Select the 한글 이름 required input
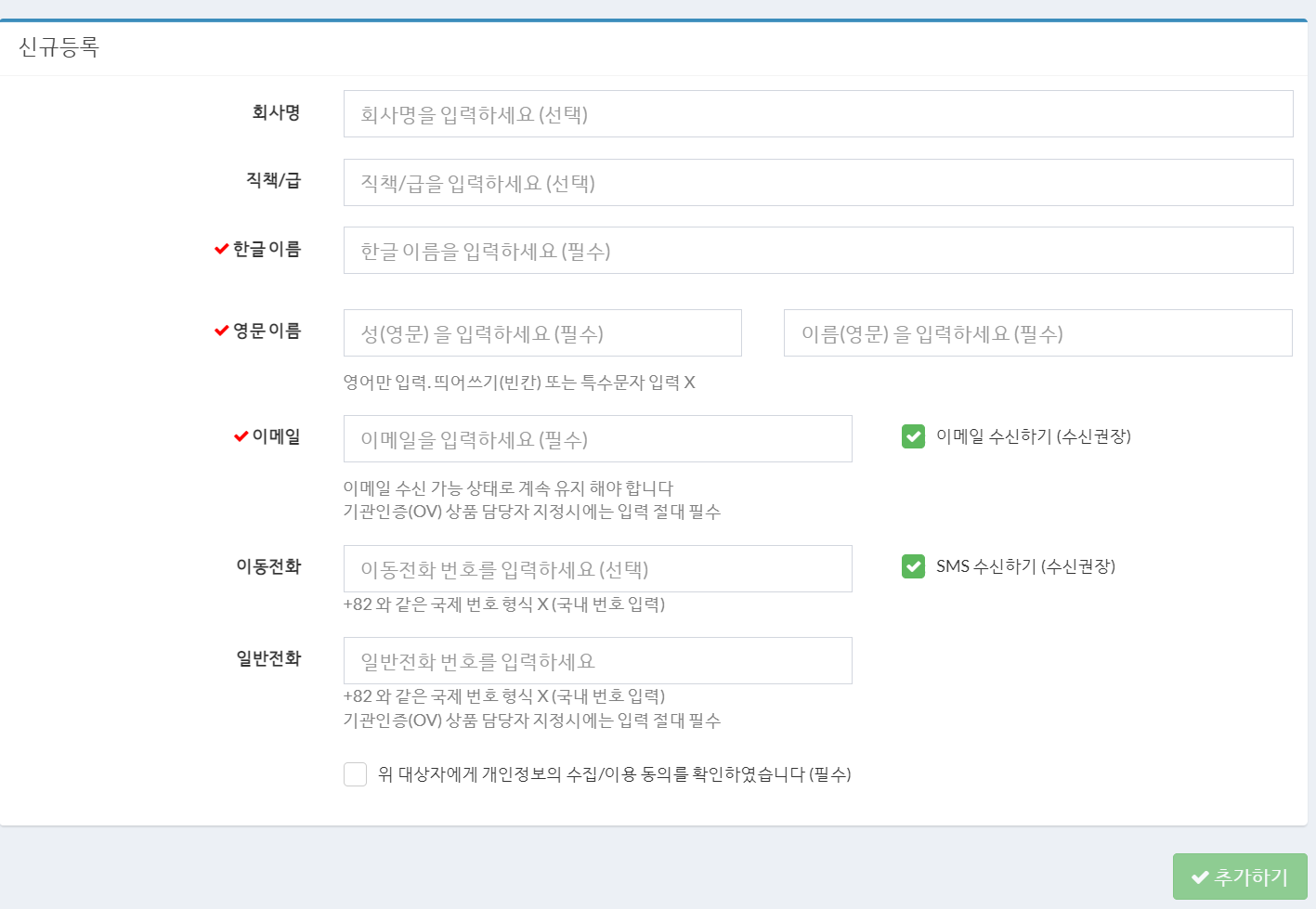Image resolution: width=1316 pixels, height=909 pixels. click(x=818, y=251)
